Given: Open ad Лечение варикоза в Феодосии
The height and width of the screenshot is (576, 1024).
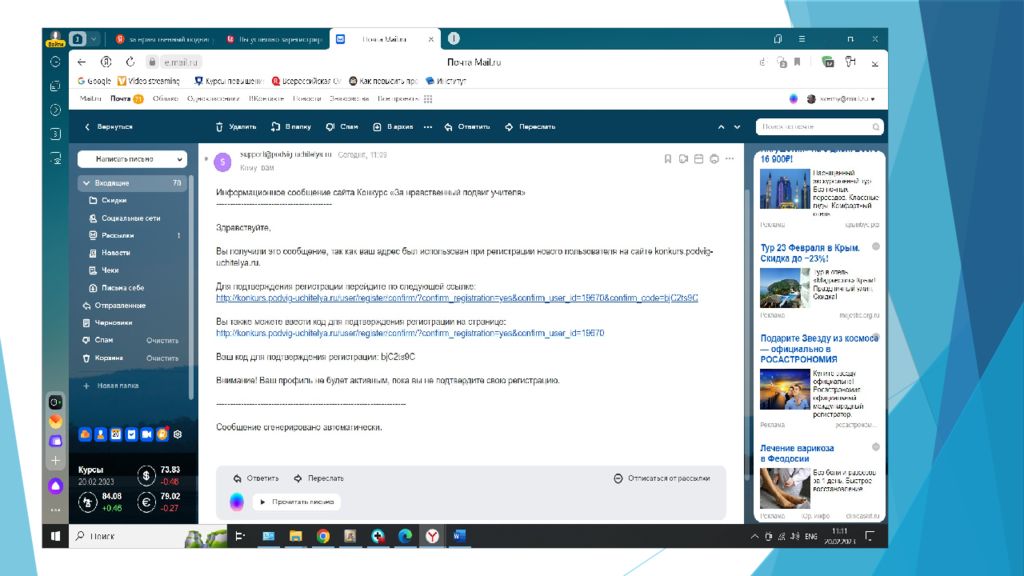Looking at the screenshot, I should pyautogui.click(x=797, y=454).
